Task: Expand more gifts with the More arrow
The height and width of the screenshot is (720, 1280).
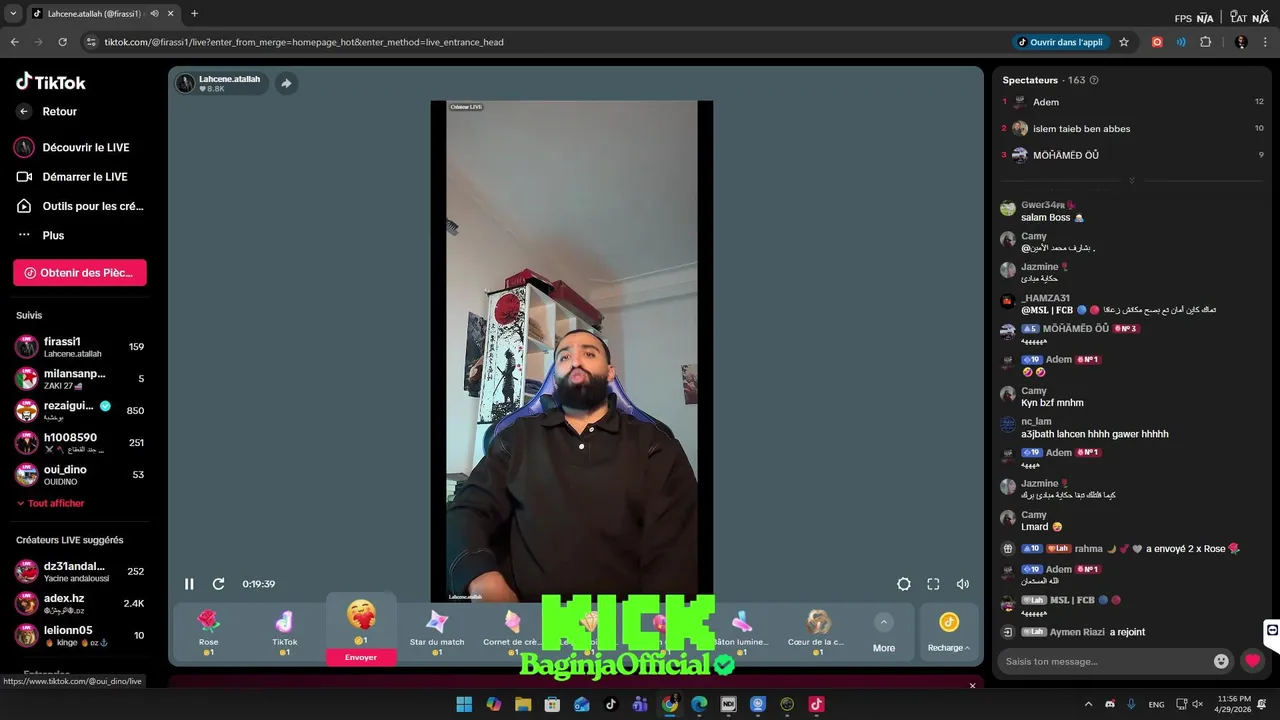Action: [x=884, y=632]
